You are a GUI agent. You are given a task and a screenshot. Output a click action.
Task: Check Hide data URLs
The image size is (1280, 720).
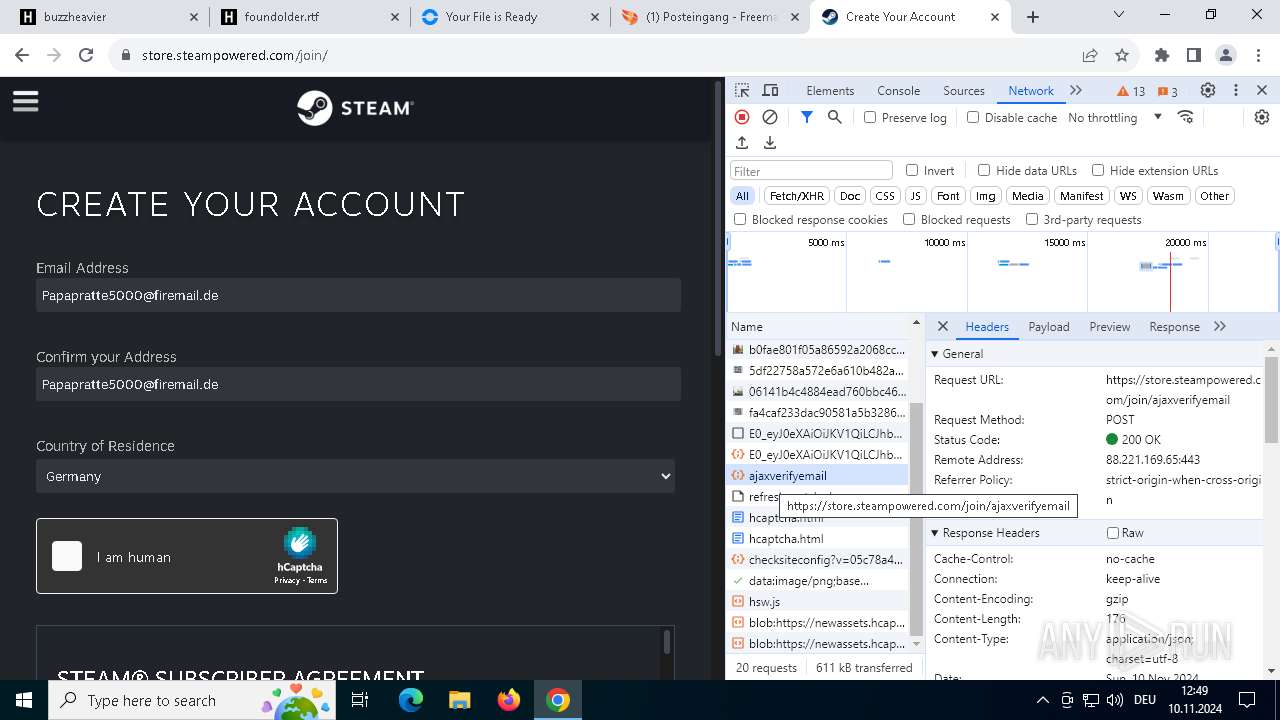click(x=984, y=170)
